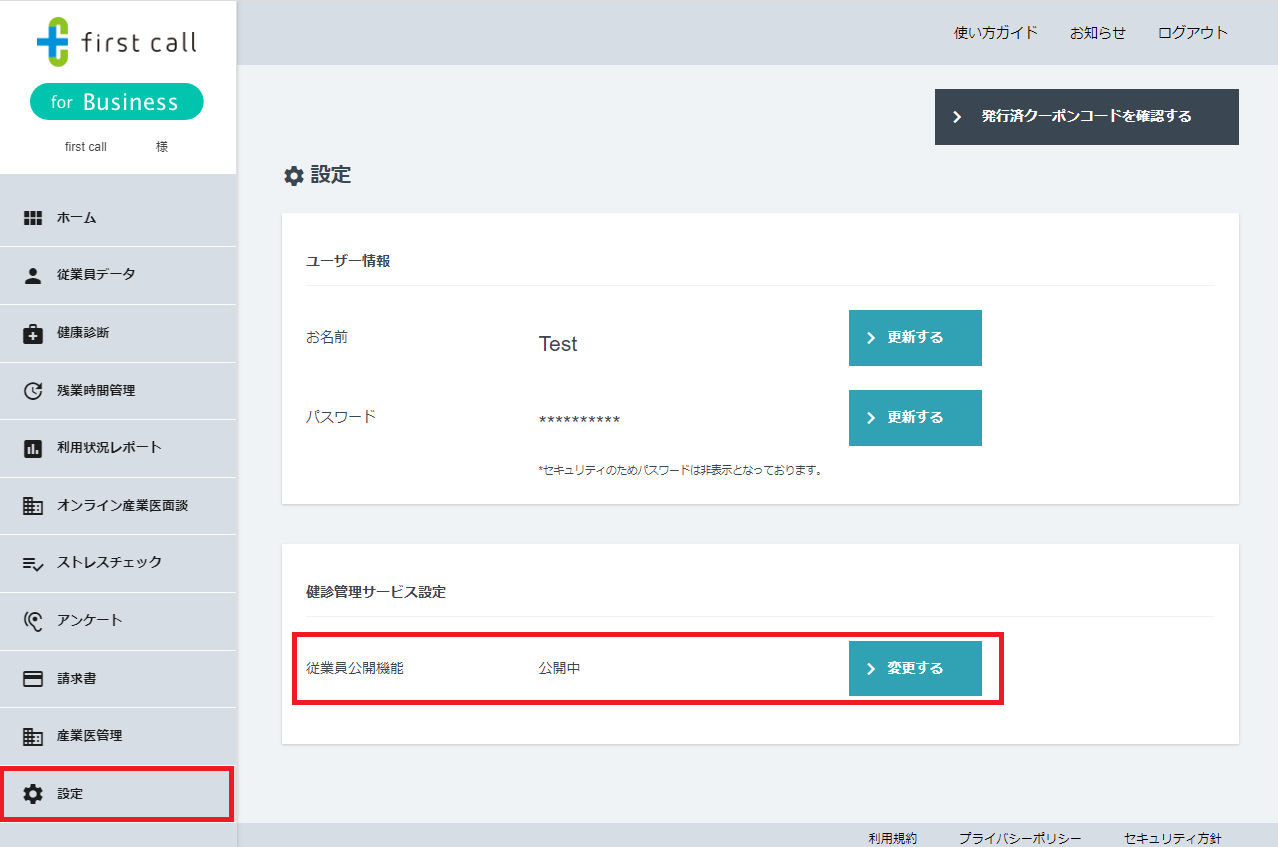This screenshot has height=847, width=1278.
Task: Click the gear icon beside 設定 heading
Action: click(x=291, y=175)
